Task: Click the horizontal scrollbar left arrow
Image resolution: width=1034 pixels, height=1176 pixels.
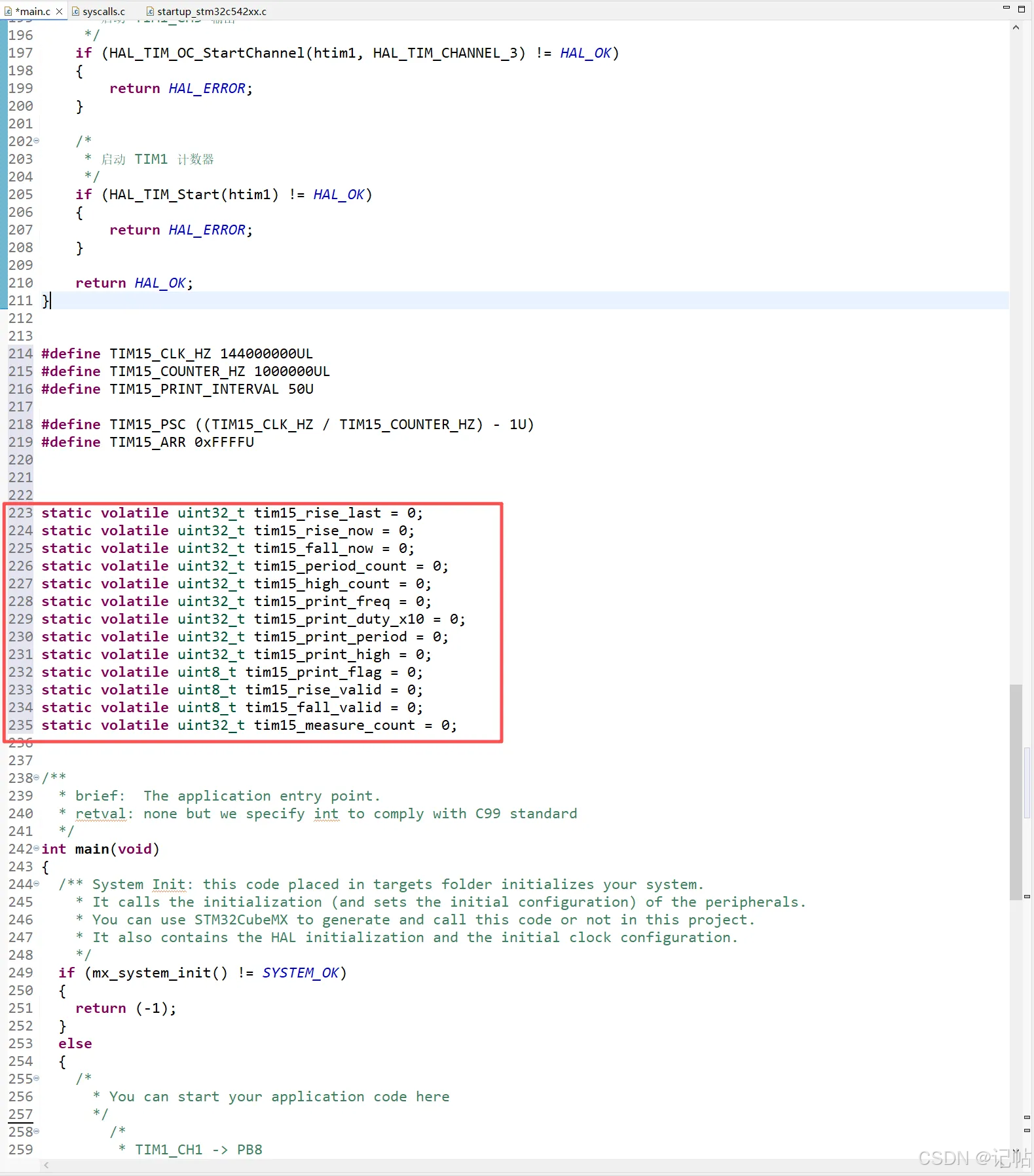Action: point(46,1165)
